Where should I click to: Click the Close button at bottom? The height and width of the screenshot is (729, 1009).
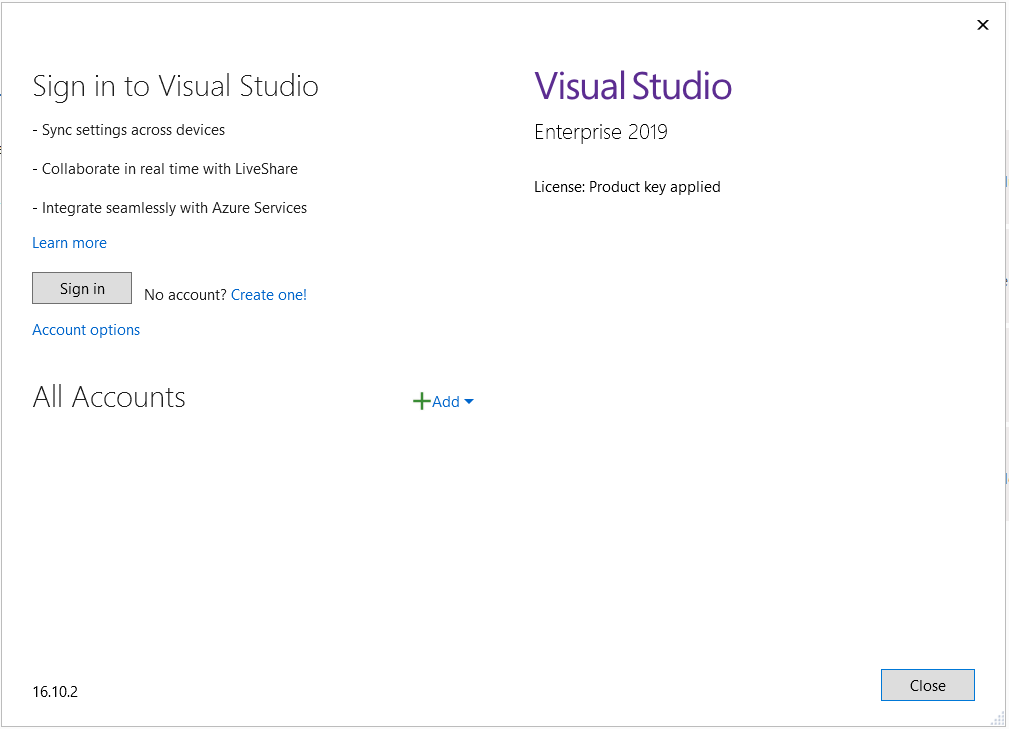tap(927, 685)
